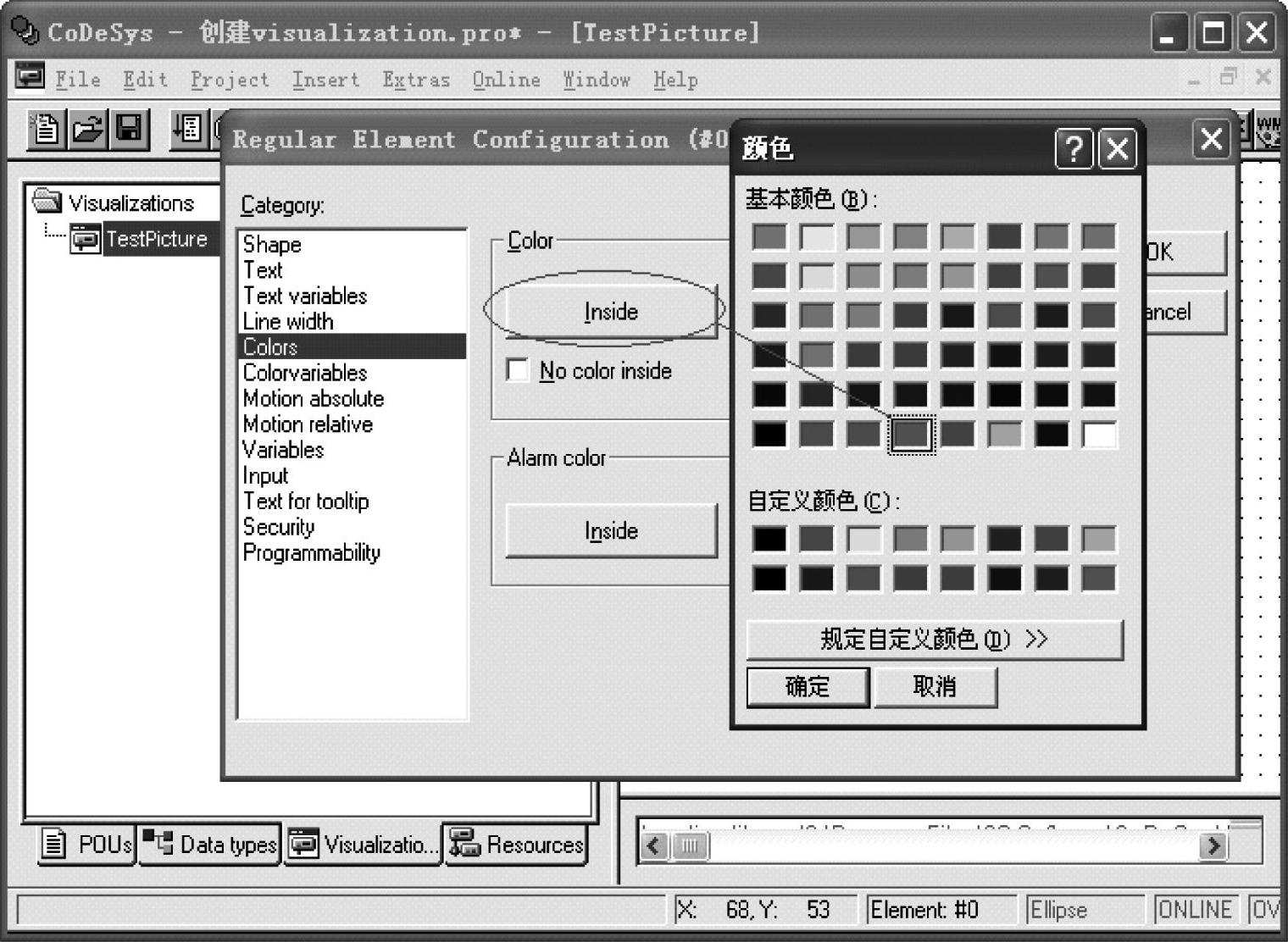Cancel color dialog with 取消
This screenshot has height=942, width=1288.
point(935,686)
